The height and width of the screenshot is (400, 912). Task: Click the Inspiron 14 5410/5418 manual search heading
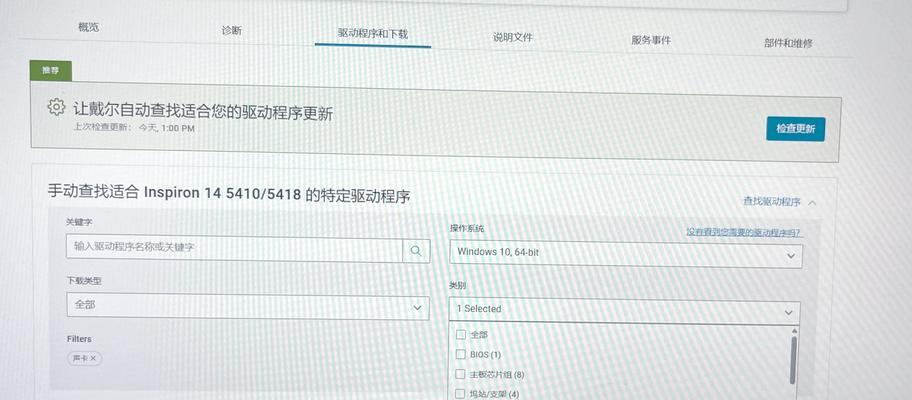(229, 195)
